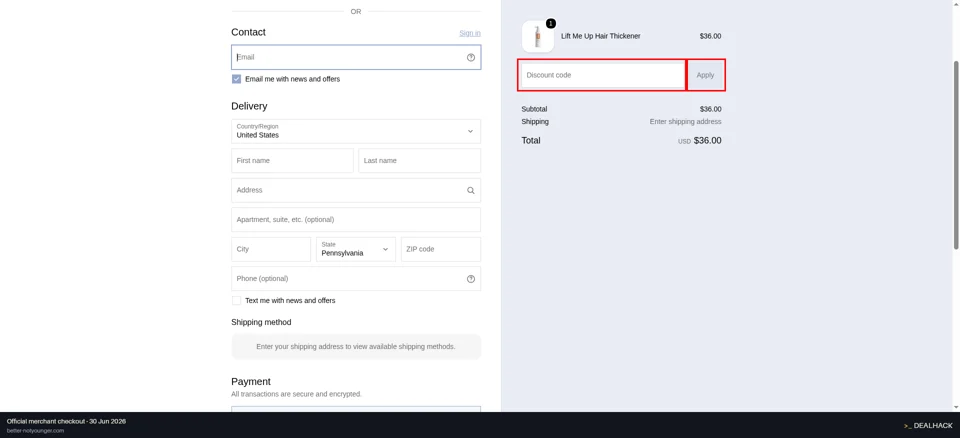This screenshot has height=438, width=960.
Task: Click the Apply discount button
Action: click(x=705, y=75)
